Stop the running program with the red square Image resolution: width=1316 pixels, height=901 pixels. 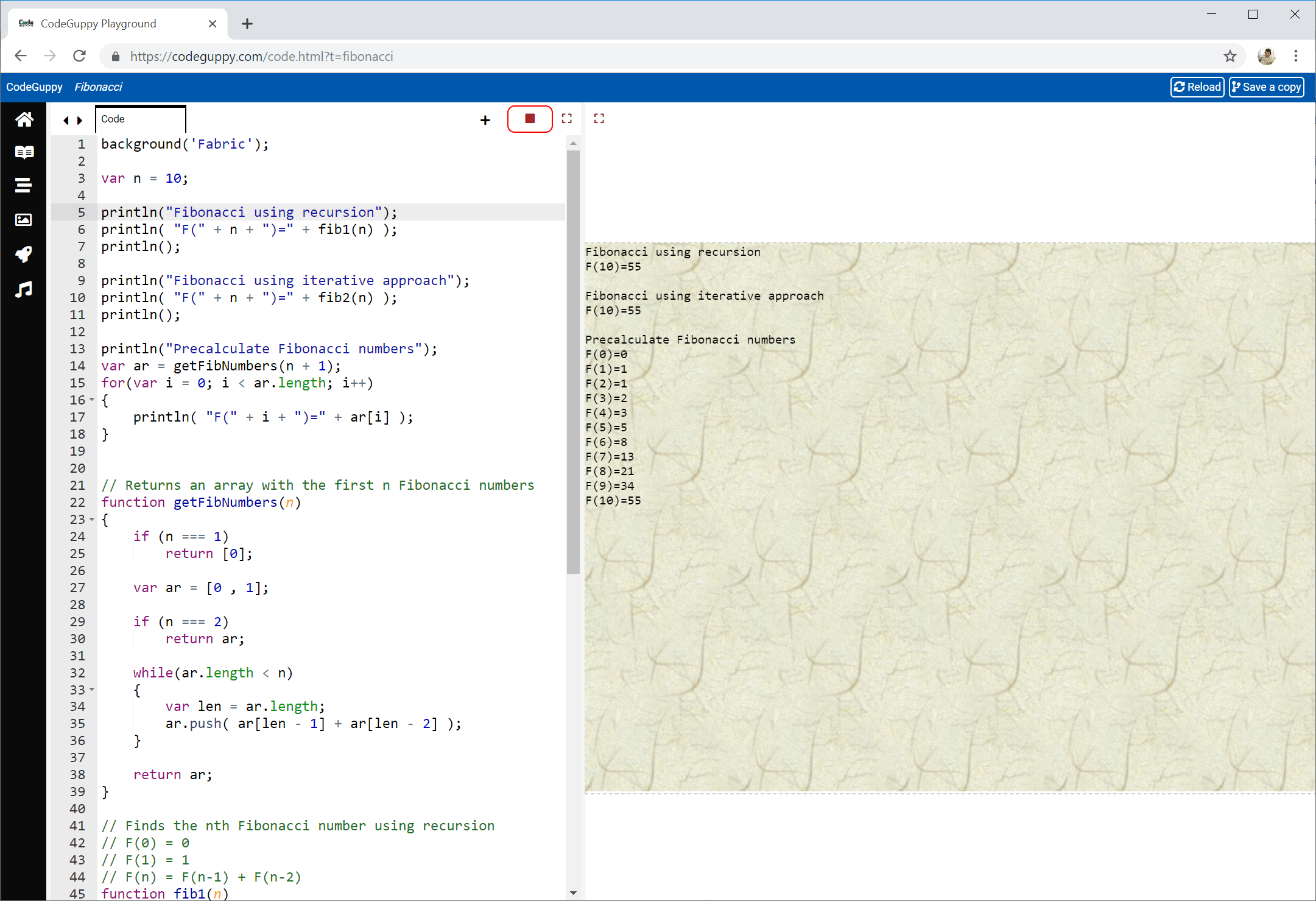click(x=529, y=119)
